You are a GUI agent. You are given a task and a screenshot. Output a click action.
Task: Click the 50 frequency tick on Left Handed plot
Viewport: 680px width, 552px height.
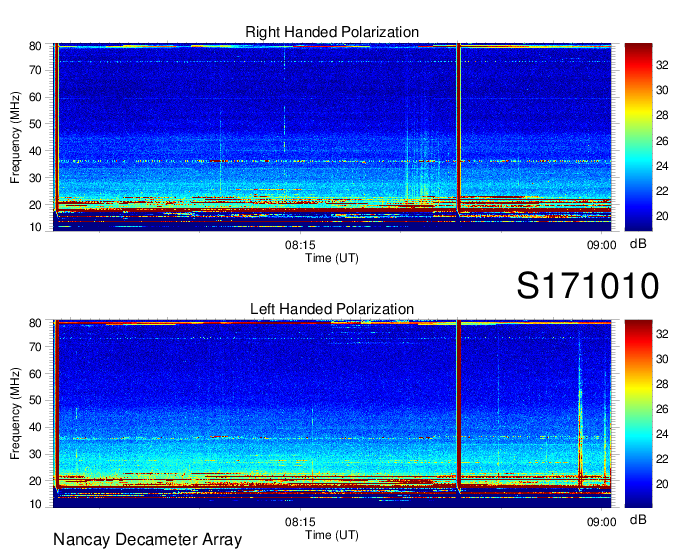[35, 400]
